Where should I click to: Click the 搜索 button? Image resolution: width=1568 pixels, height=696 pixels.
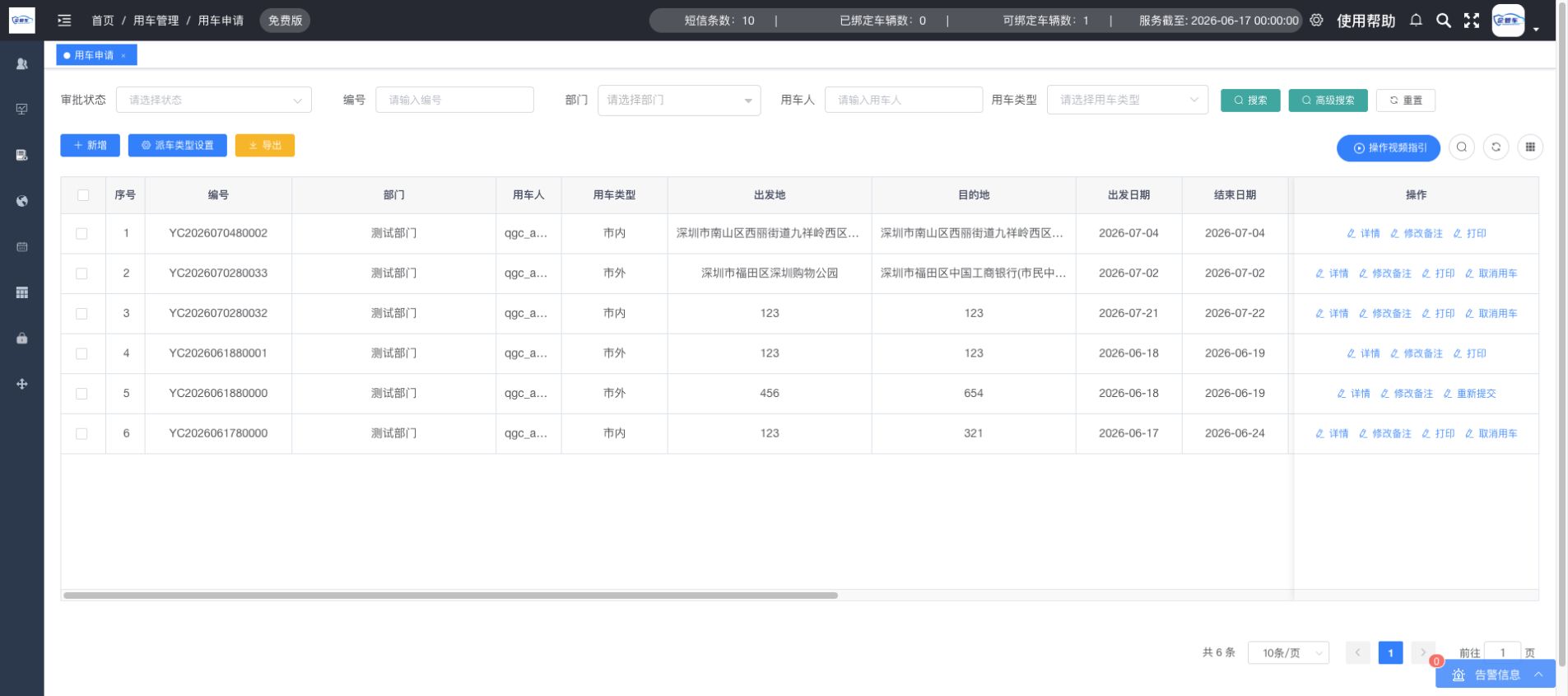click(x=1250, y=100)
